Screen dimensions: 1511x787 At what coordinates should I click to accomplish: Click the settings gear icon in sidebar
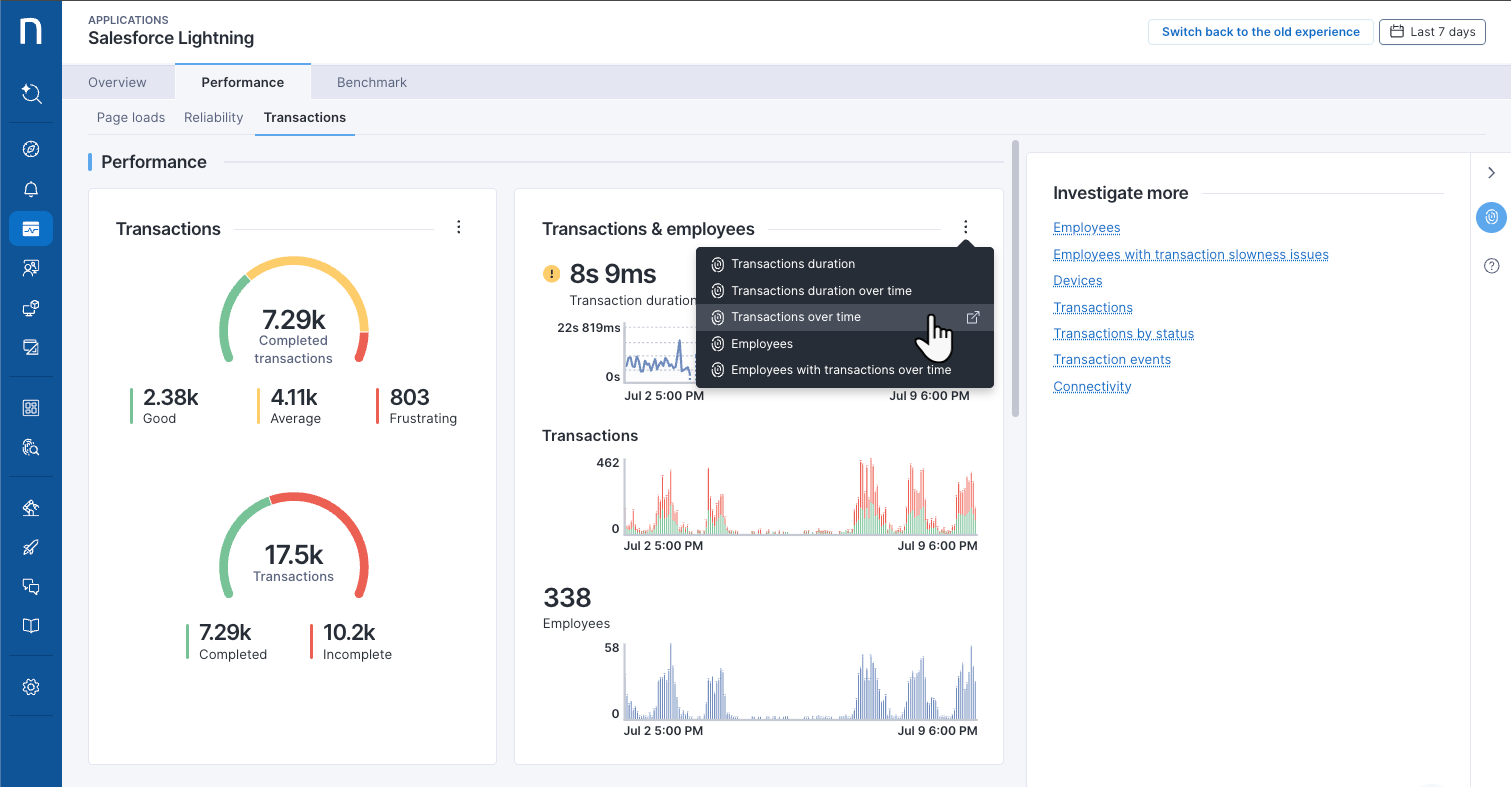tap(31, 687)
